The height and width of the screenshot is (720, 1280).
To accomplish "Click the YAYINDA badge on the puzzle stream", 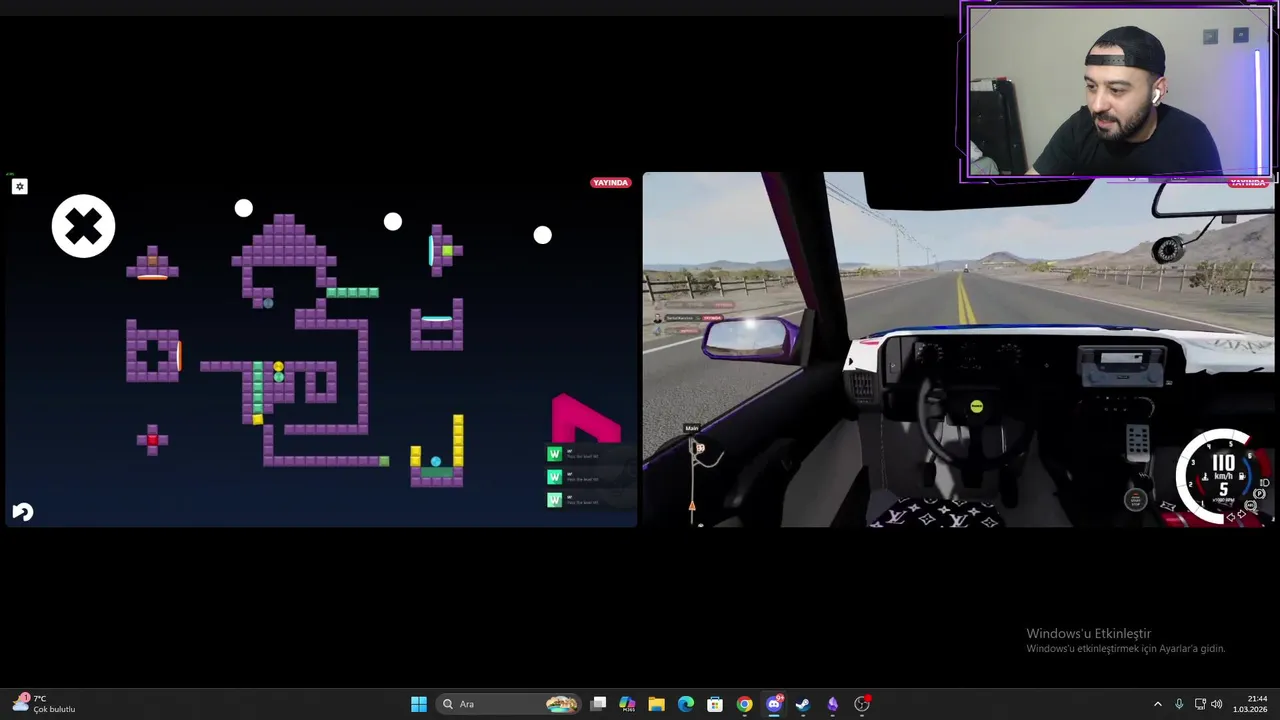I will click(610, 183).
